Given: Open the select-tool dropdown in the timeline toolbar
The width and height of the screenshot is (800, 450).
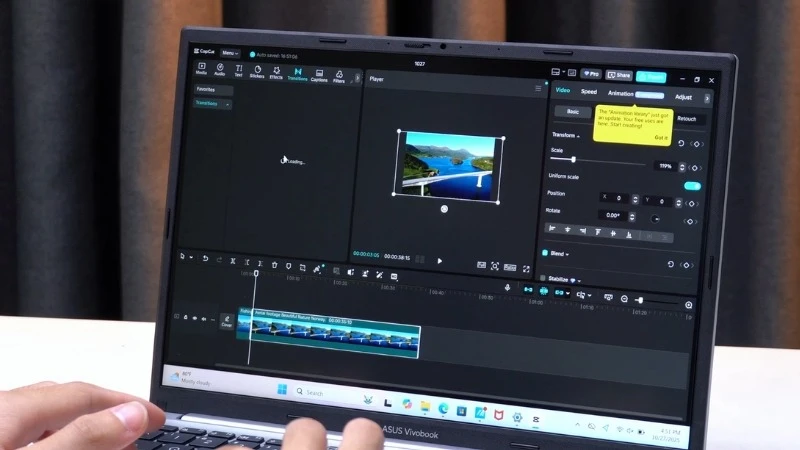Looking at the screenshot, I should pyautogui.click(x=191, y=257).
